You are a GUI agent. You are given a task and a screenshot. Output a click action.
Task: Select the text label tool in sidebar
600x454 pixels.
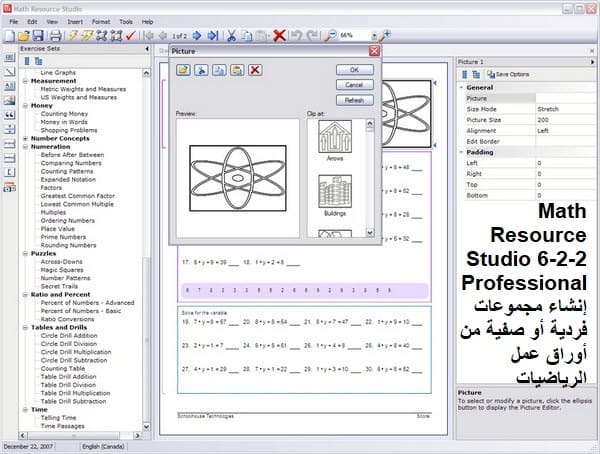point(10,86)
